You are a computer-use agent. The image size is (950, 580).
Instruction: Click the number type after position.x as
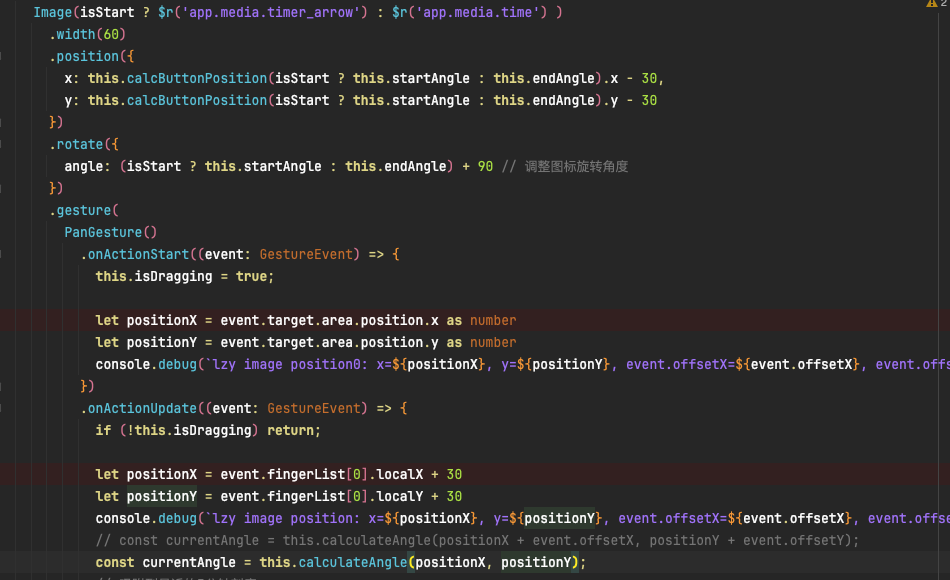493,320
